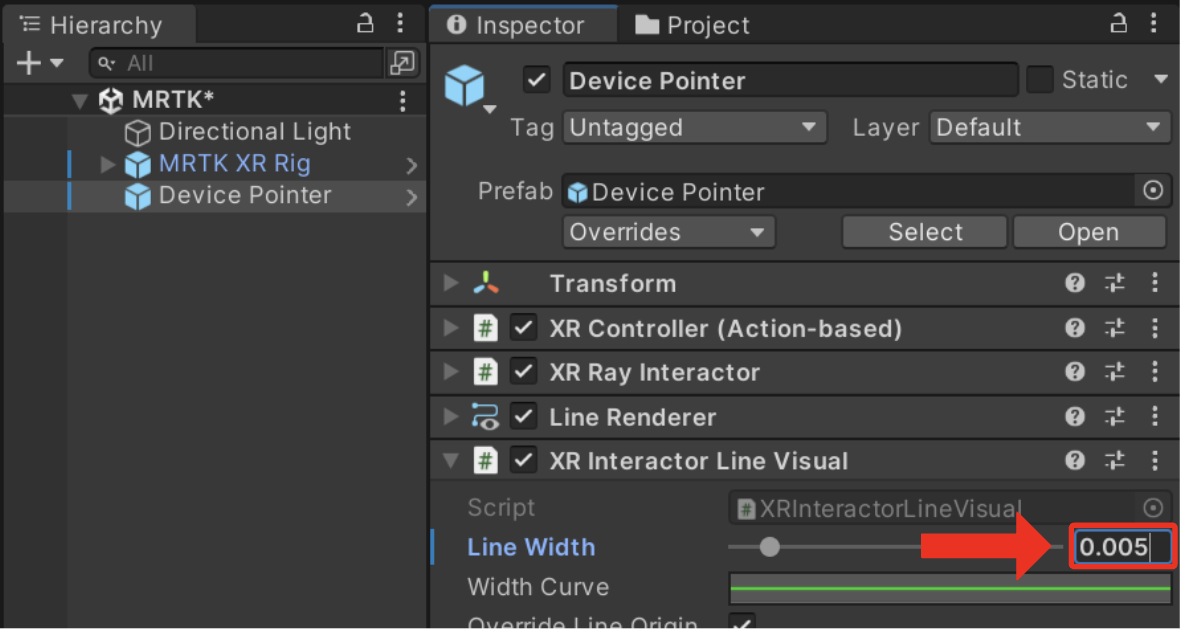Click the Script field object picker icon

coord(1153,508)
